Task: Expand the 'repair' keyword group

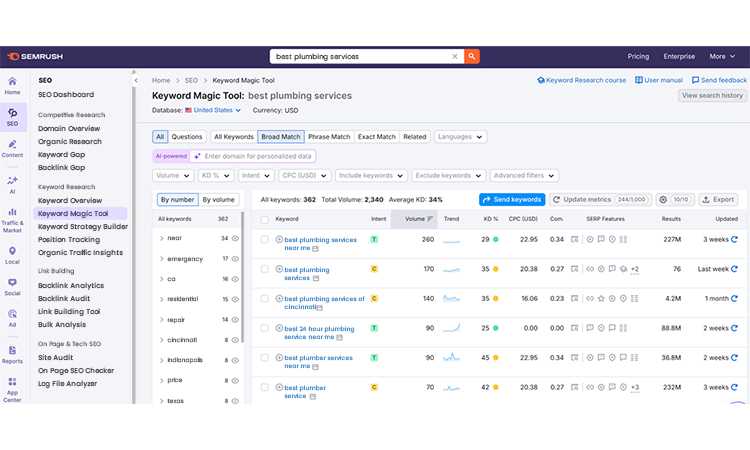Action: [x=161, y=319]
